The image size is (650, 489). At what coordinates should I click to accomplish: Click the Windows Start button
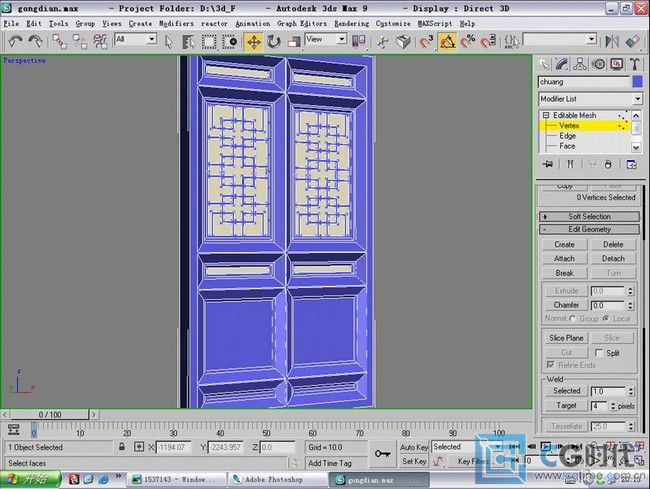pyautogui.click(x=31, y=479)
